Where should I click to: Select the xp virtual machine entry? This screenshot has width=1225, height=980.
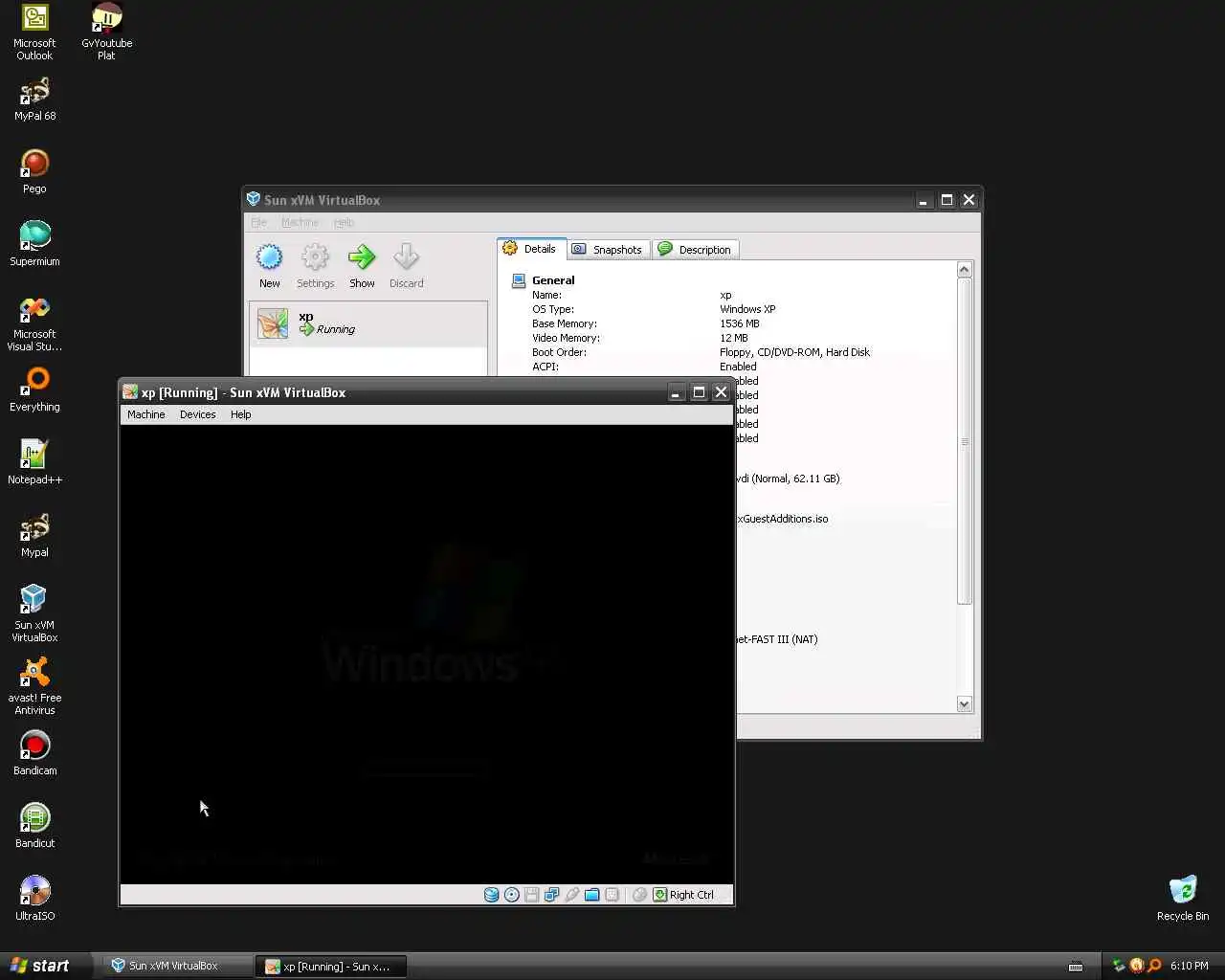click(x=368, y=323)
